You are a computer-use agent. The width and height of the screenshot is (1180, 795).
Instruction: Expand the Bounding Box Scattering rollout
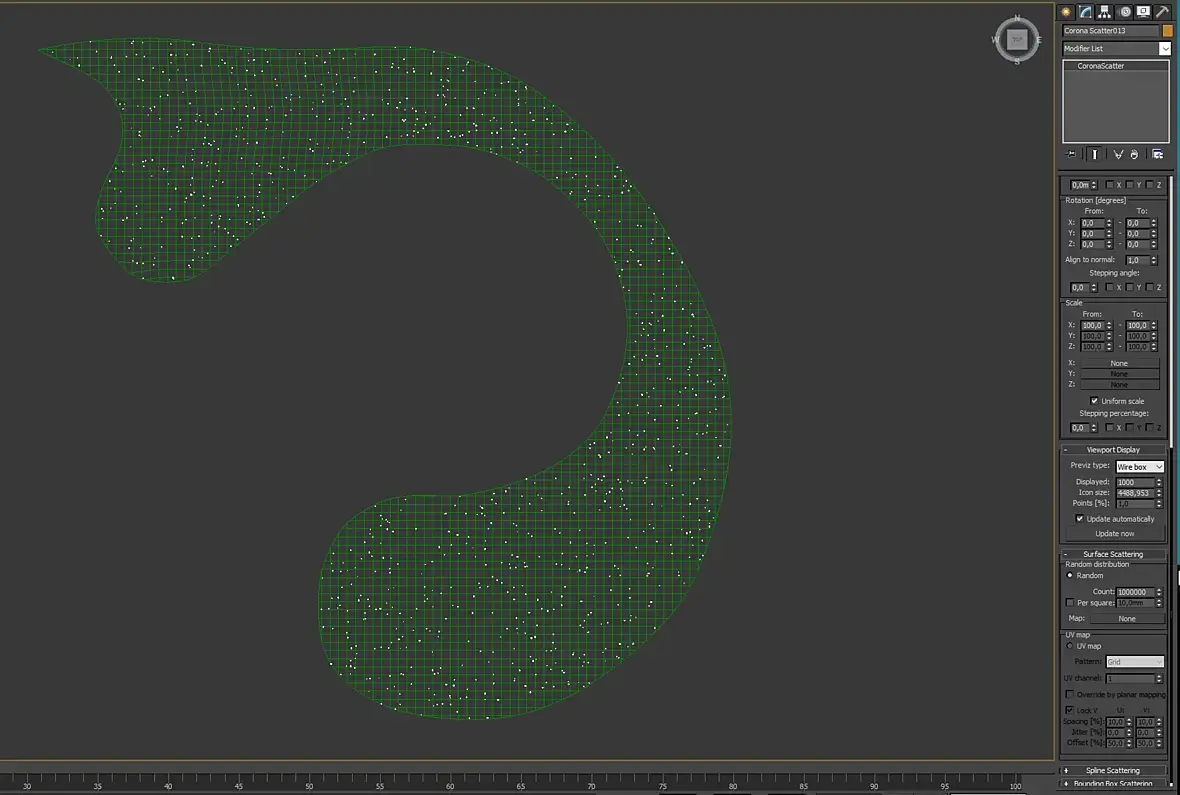pos(1113,784)
